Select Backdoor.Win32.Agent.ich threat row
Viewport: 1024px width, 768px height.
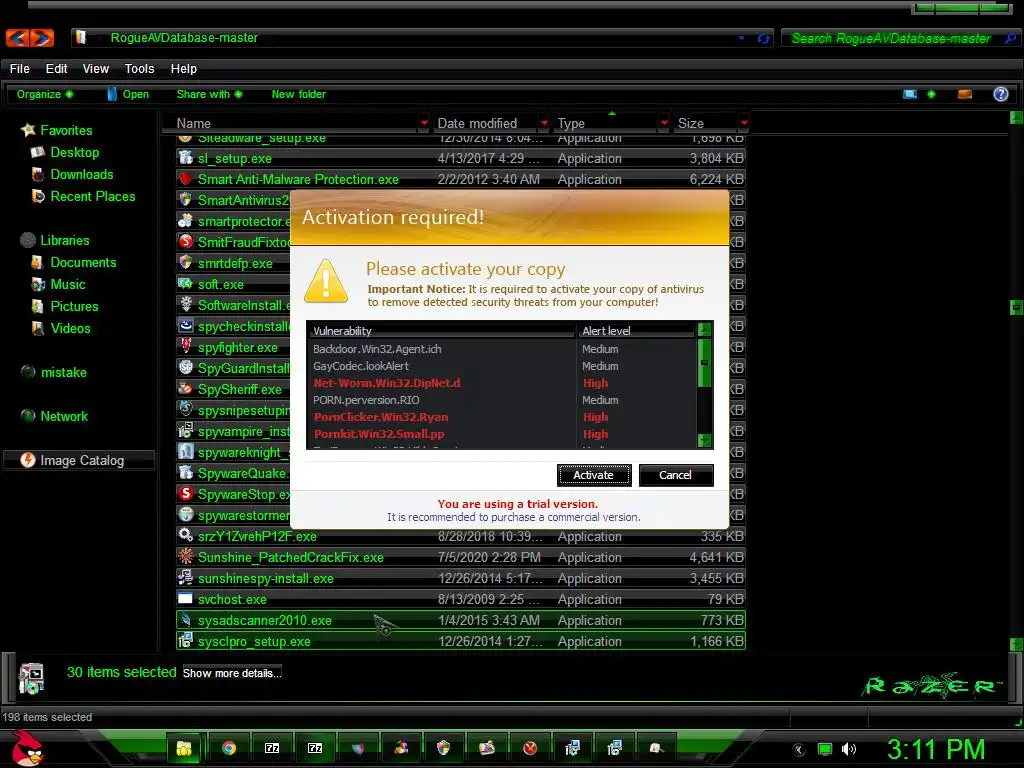click(502, 349)
